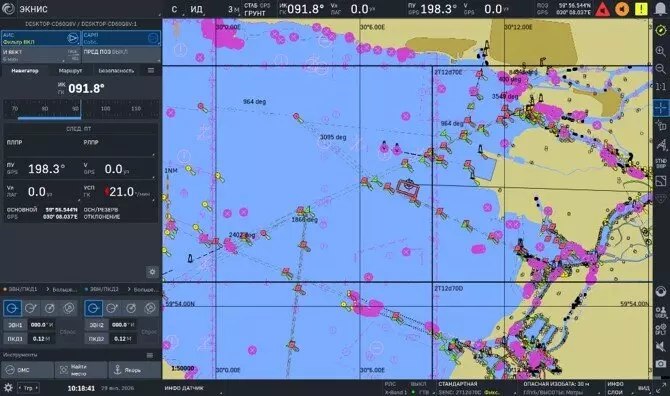Open the 3 M range scale dropdown
The image size is (670, 396).
233,9
